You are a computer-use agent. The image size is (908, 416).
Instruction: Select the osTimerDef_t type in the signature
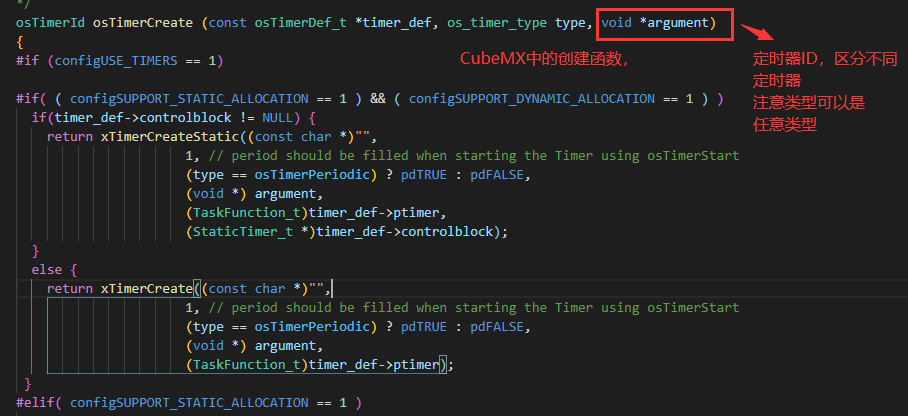click(301, 23)
